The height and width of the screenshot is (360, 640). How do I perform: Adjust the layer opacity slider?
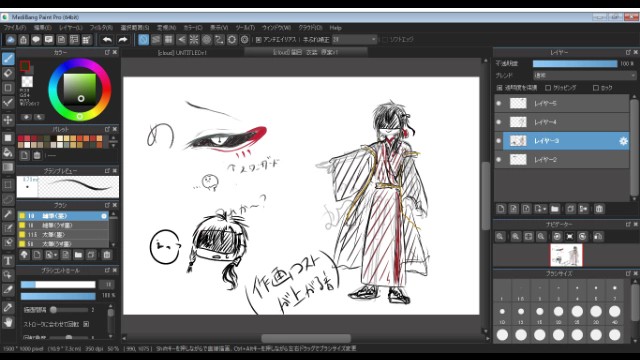point(575,64)
